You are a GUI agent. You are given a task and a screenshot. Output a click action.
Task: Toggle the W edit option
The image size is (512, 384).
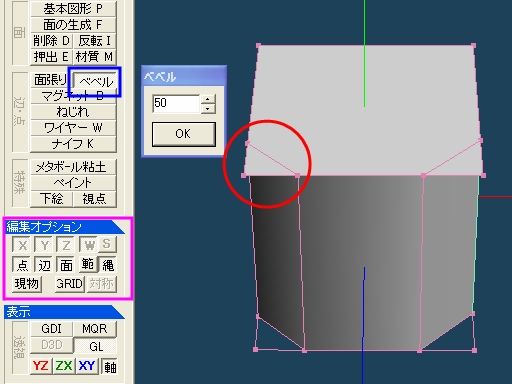tap(88, 245)
